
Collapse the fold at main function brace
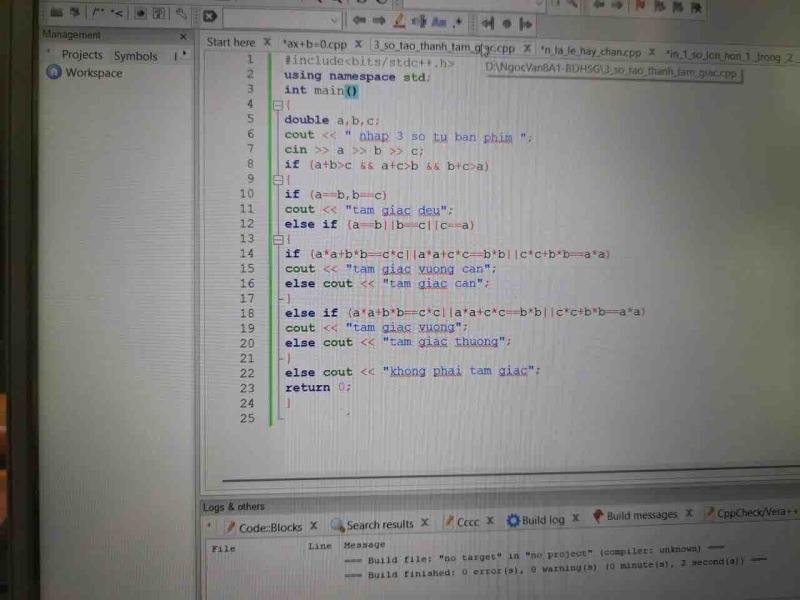click(277, 105)
